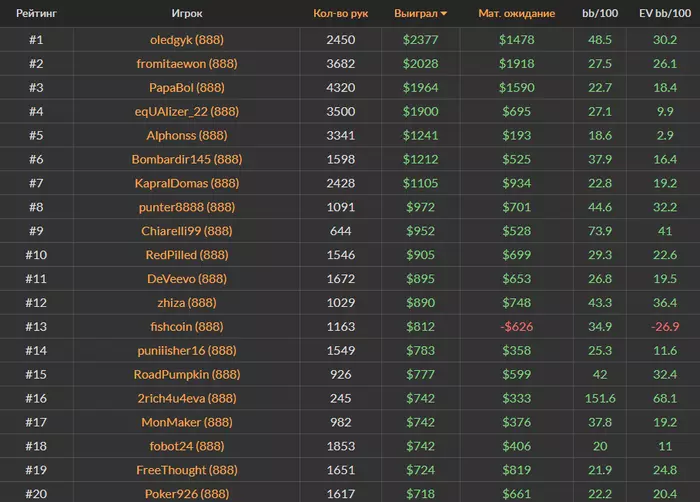
Task: Select the negative -$626 expectation value
Action: [517, 326]
